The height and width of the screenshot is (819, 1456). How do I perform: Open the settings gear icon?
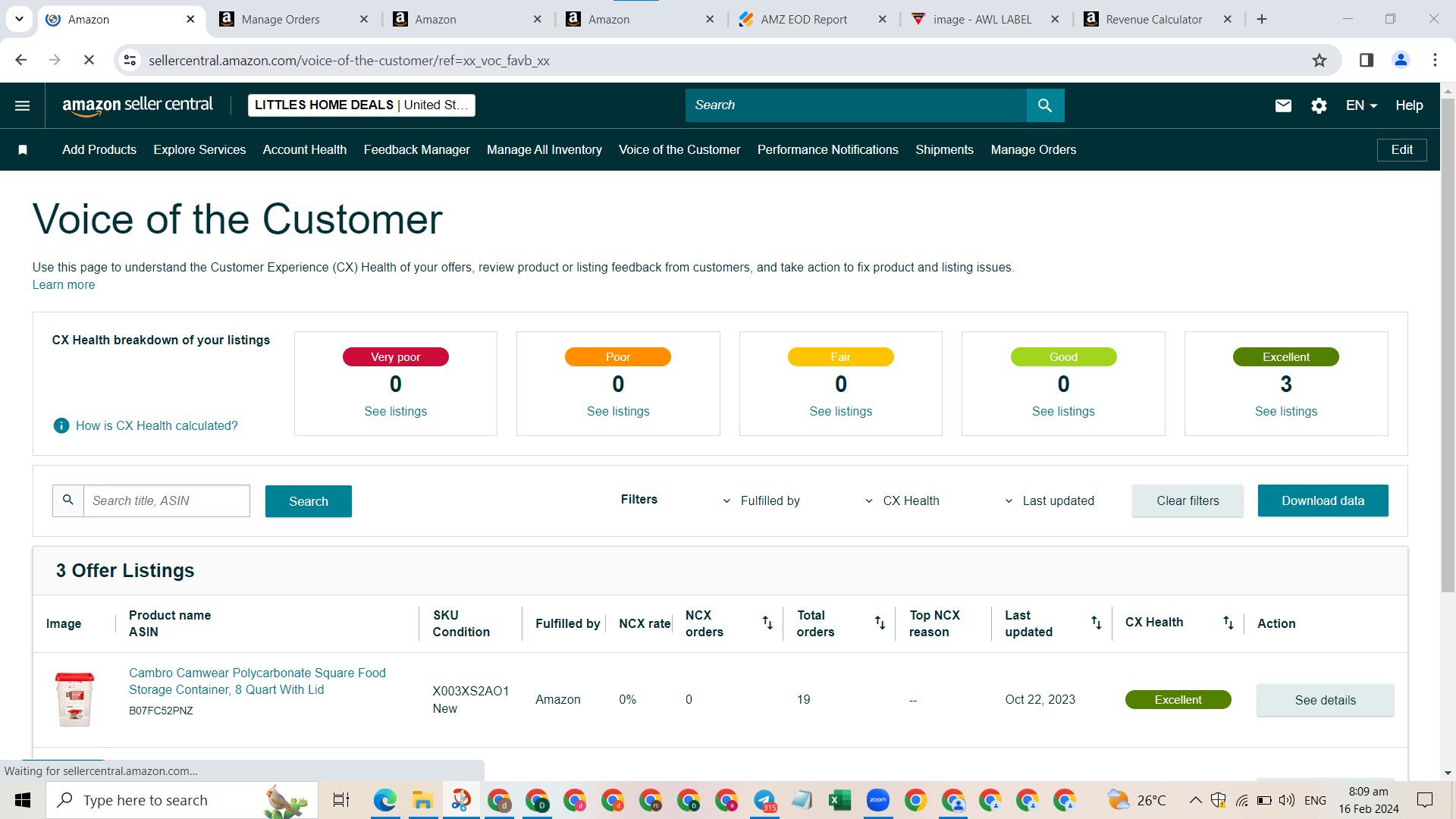pos(1319,105)
